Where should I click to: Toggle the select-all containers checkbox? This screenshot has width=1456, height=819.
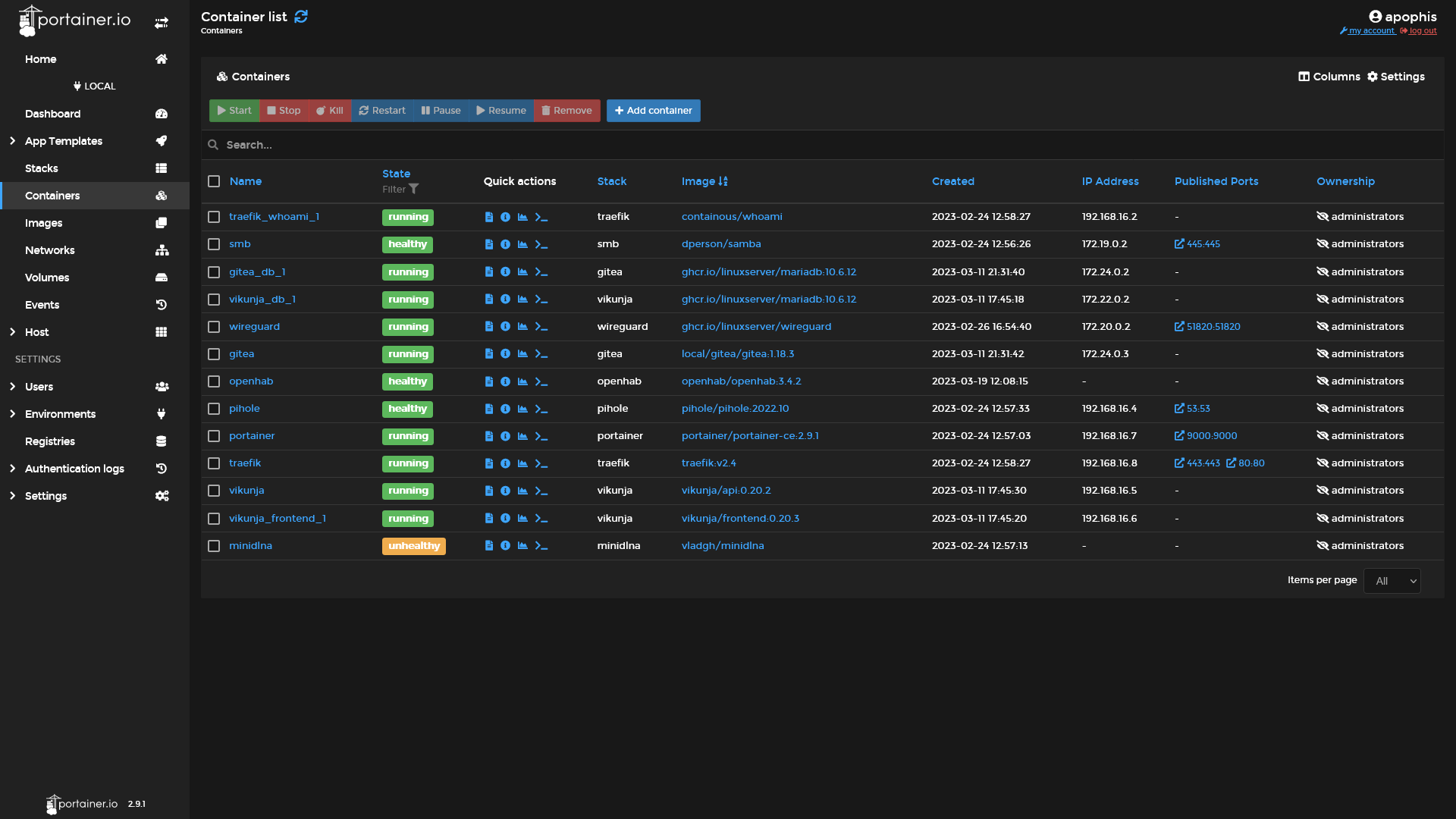click(x=214, y=181)
